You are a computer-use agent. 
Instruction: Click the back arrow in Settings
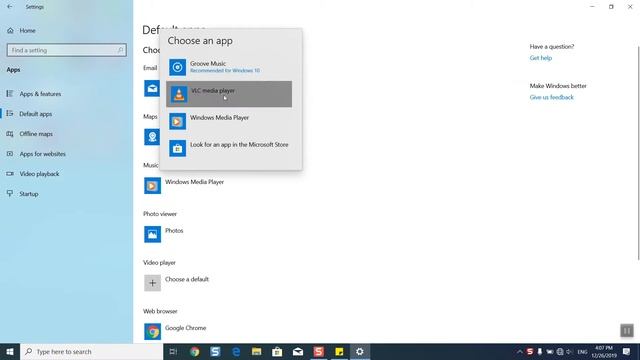[10, 7]
